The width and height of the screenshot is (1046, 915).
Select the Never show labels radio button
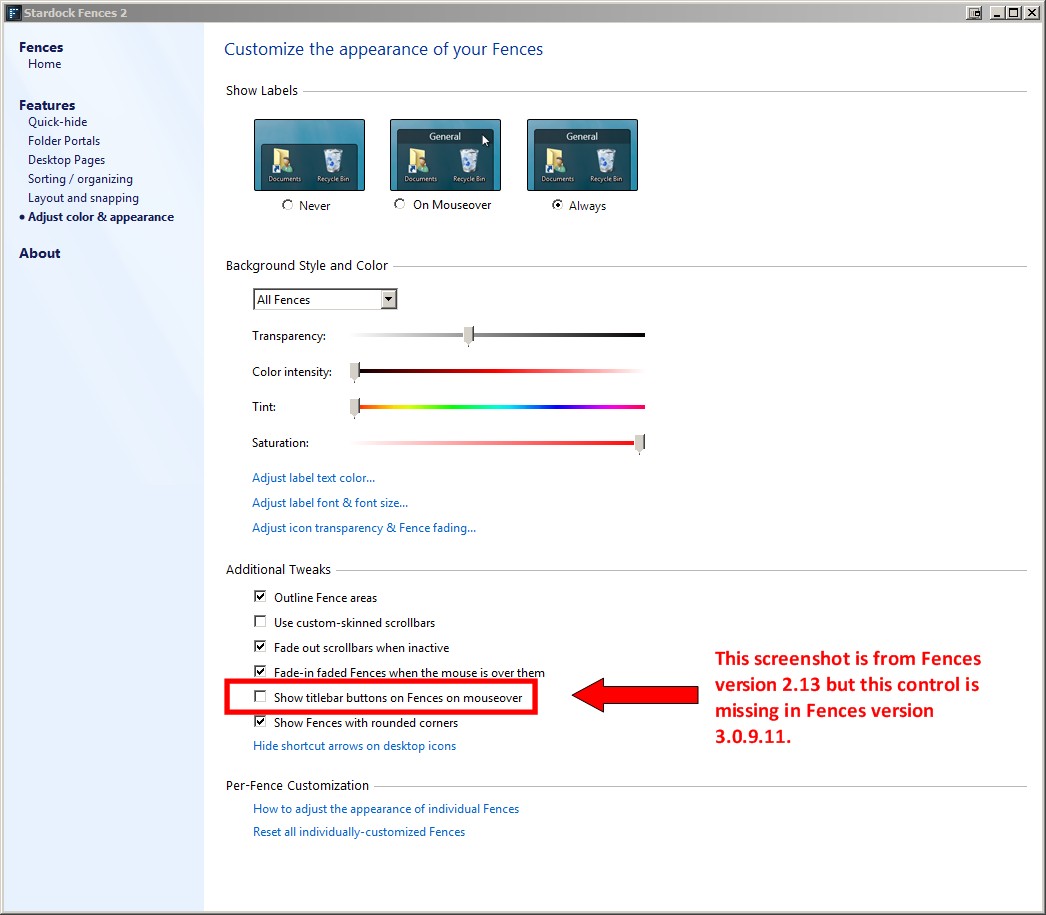pos(288,205)
